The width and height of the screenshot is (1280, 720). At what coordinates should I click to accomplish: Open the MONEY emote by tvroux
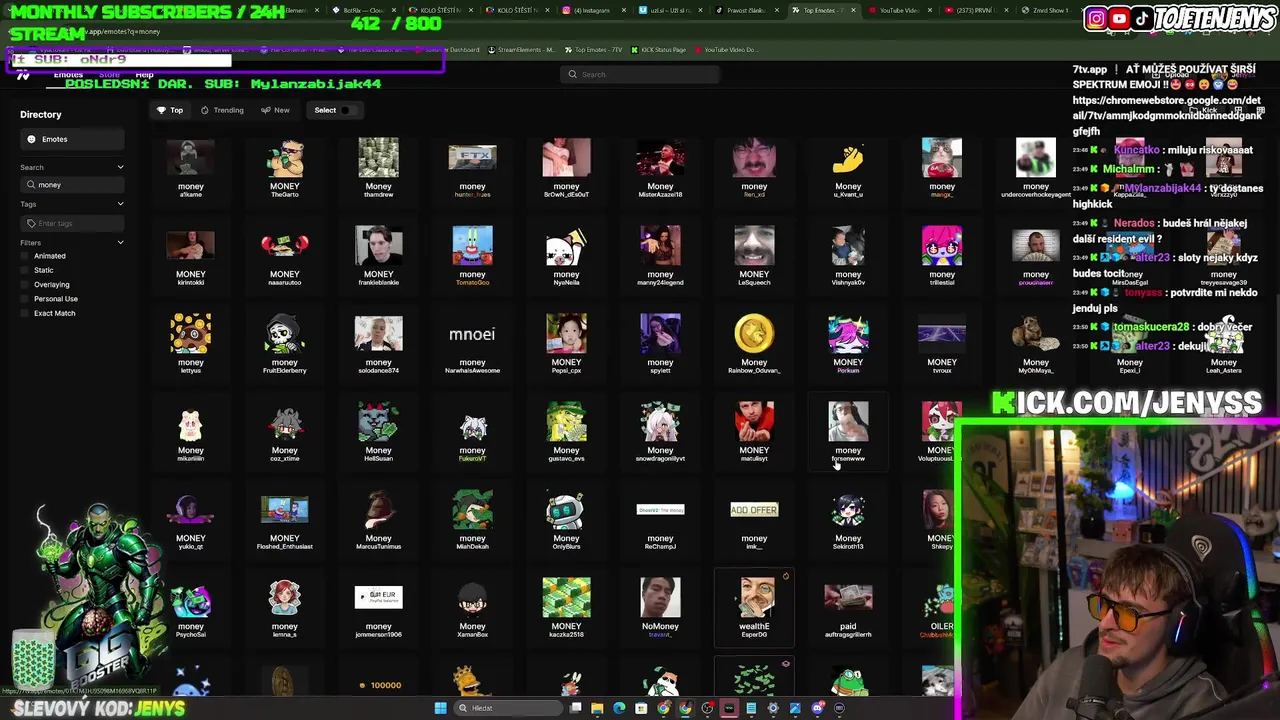coord(942,343)
